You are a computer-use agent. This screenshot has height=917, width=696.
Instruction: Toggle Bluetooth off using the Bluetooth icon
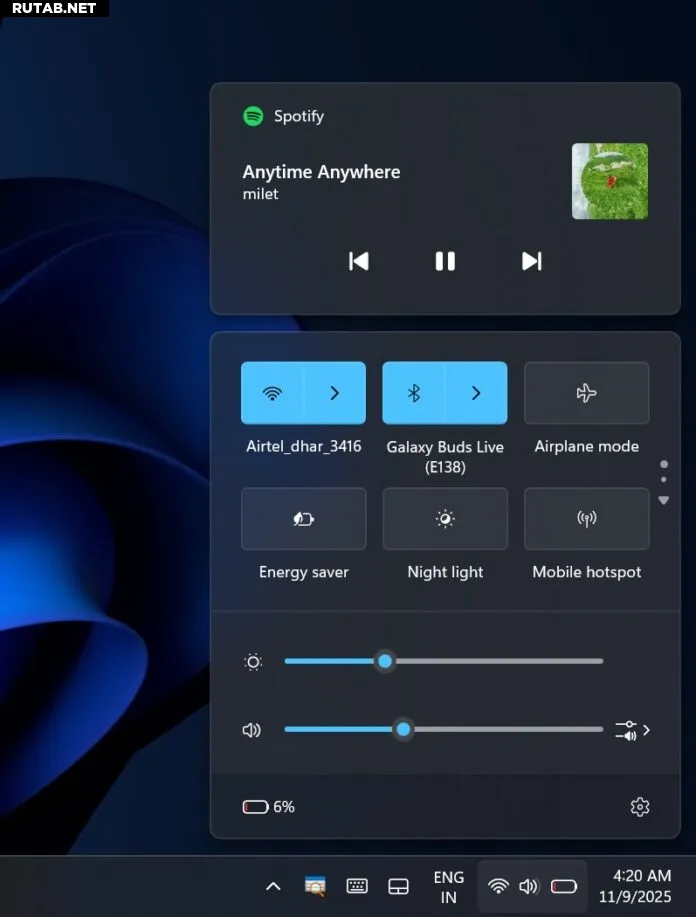[414, 393]
